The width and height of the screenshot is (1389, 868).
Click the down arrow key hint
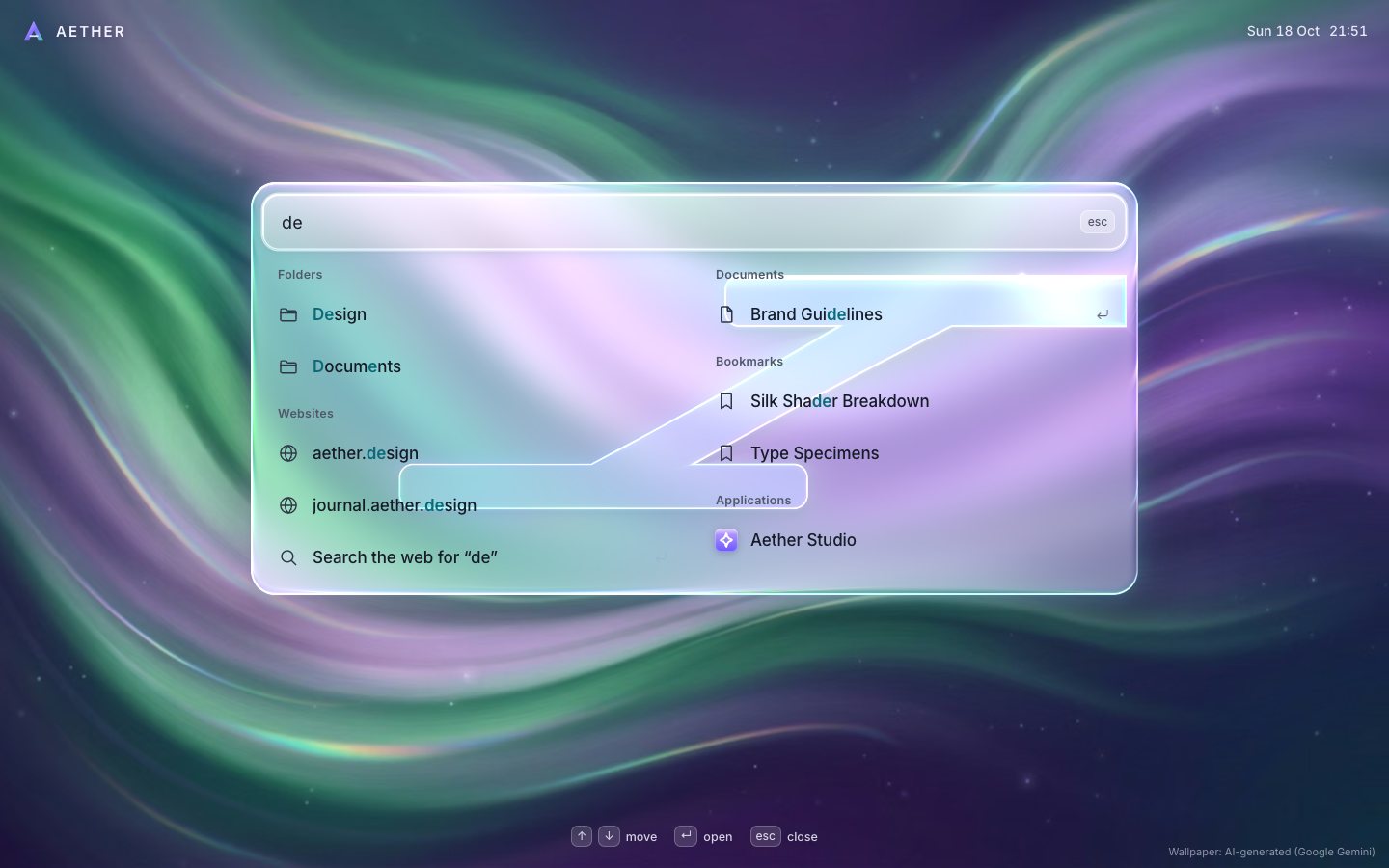[609, 836]
